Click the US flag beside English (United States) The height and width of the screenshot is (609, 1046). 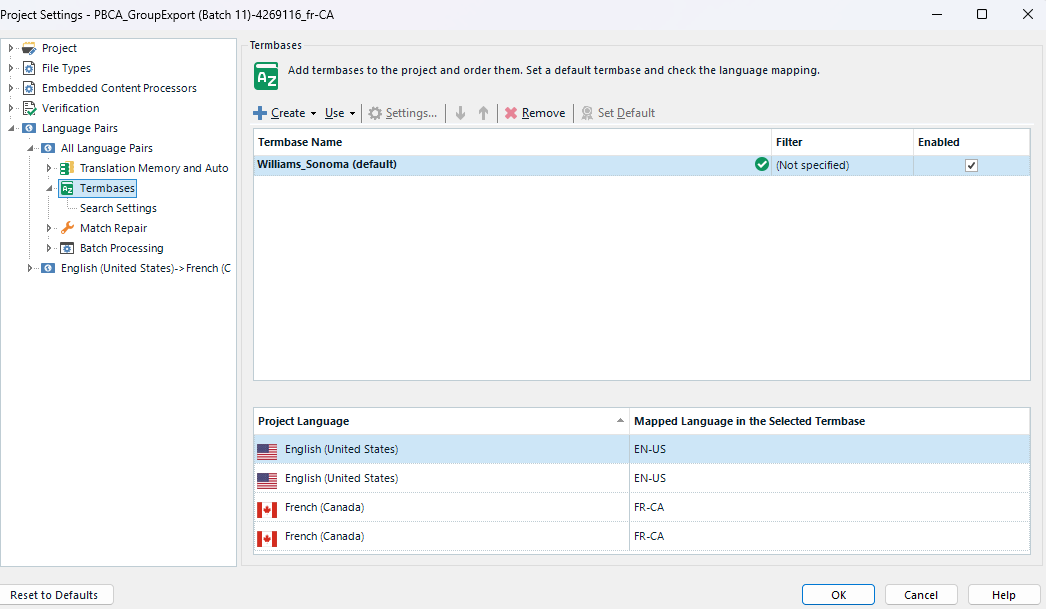(x=266, y=450)
